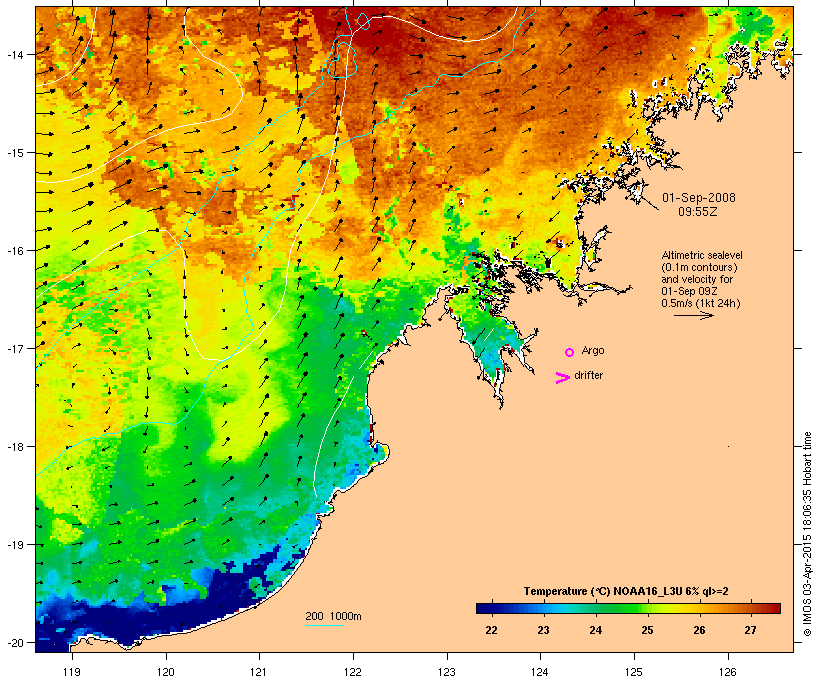The width and height of the screenshot is (820, 680).
Task: Click latitude axis label '-19'
Action: click(14, 545)
